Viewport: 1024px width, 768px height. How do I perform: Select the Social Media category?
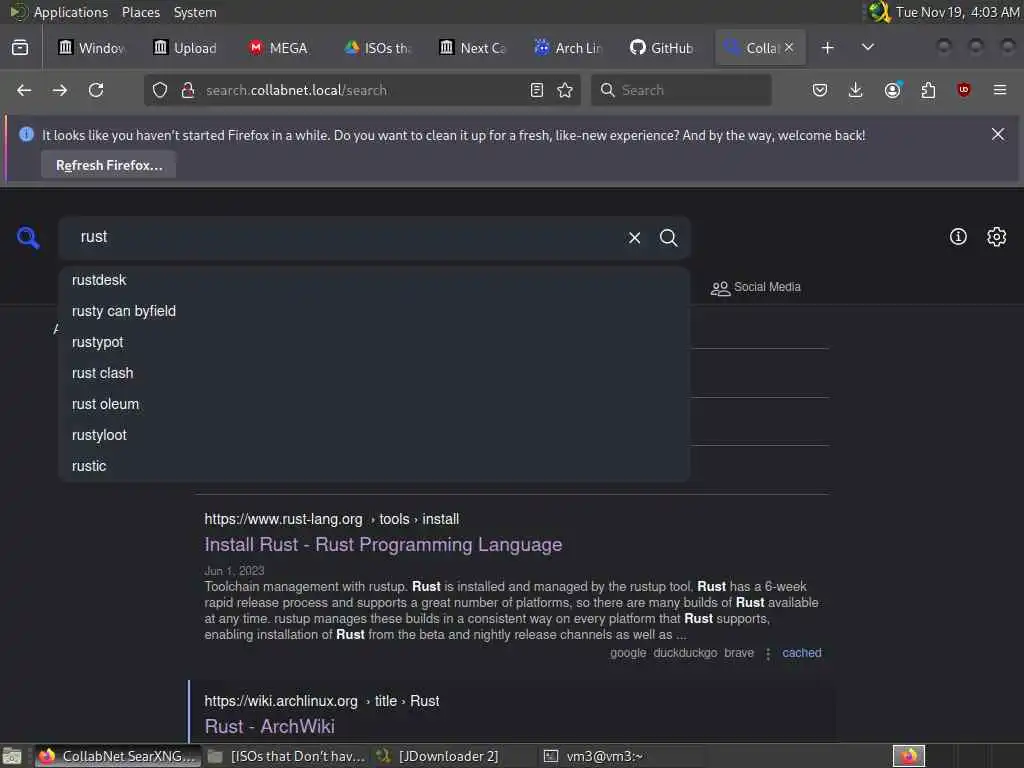(756, 287)
